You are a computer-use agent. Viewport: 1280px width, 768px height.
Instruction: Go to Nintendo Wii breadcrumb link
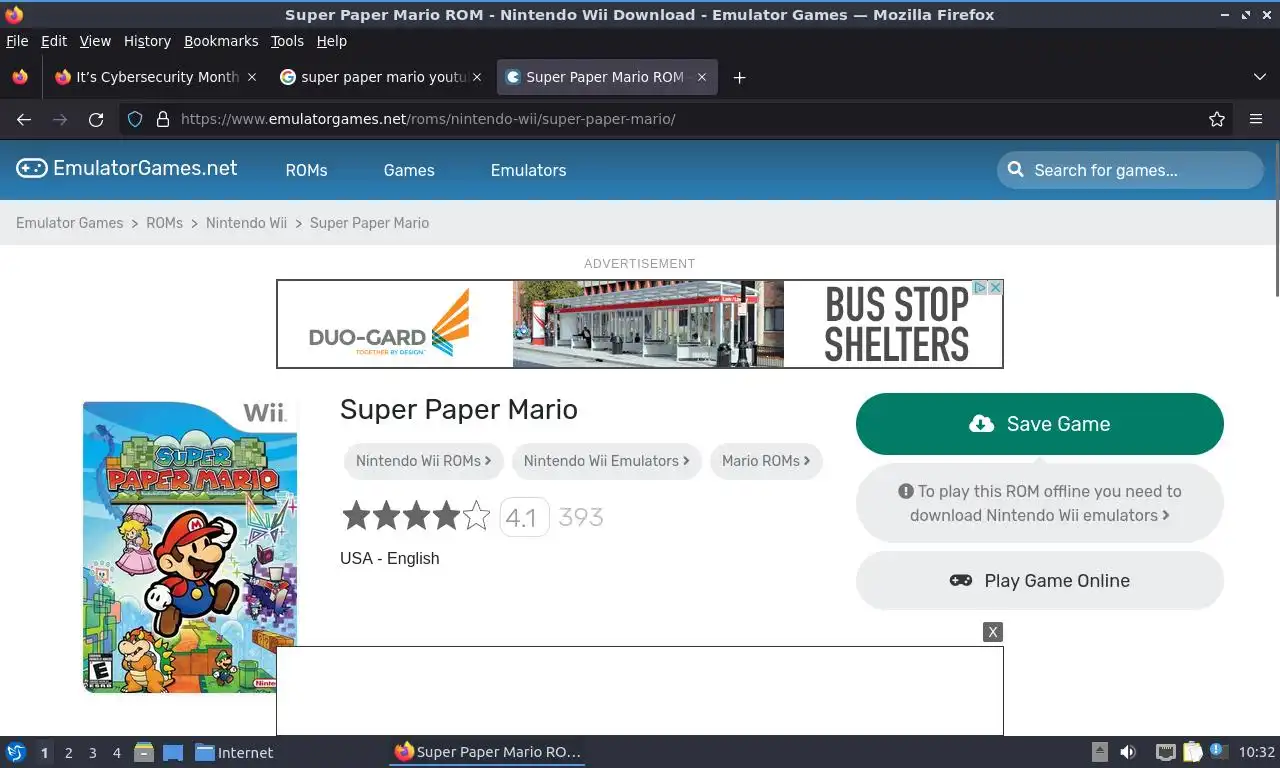click(x=246, y=223)
